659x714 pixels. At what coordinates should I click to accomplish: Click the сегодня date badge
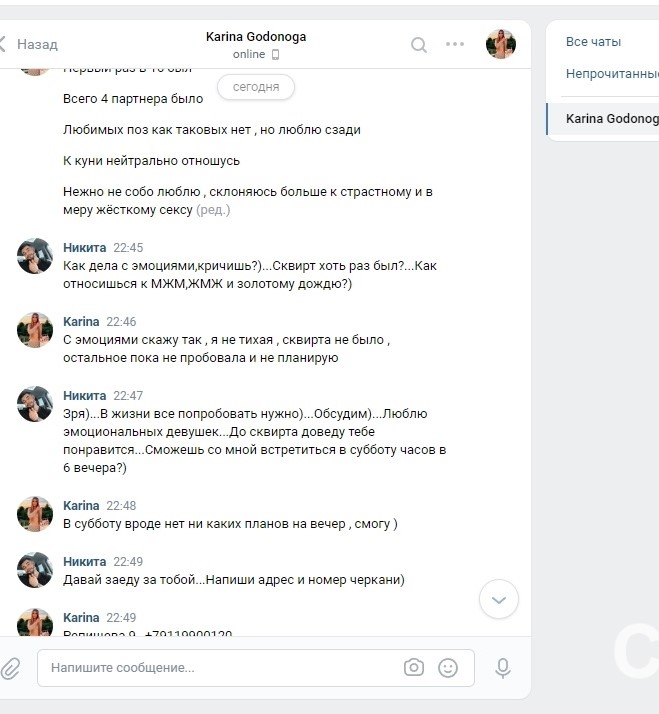(x=256, y=87)
